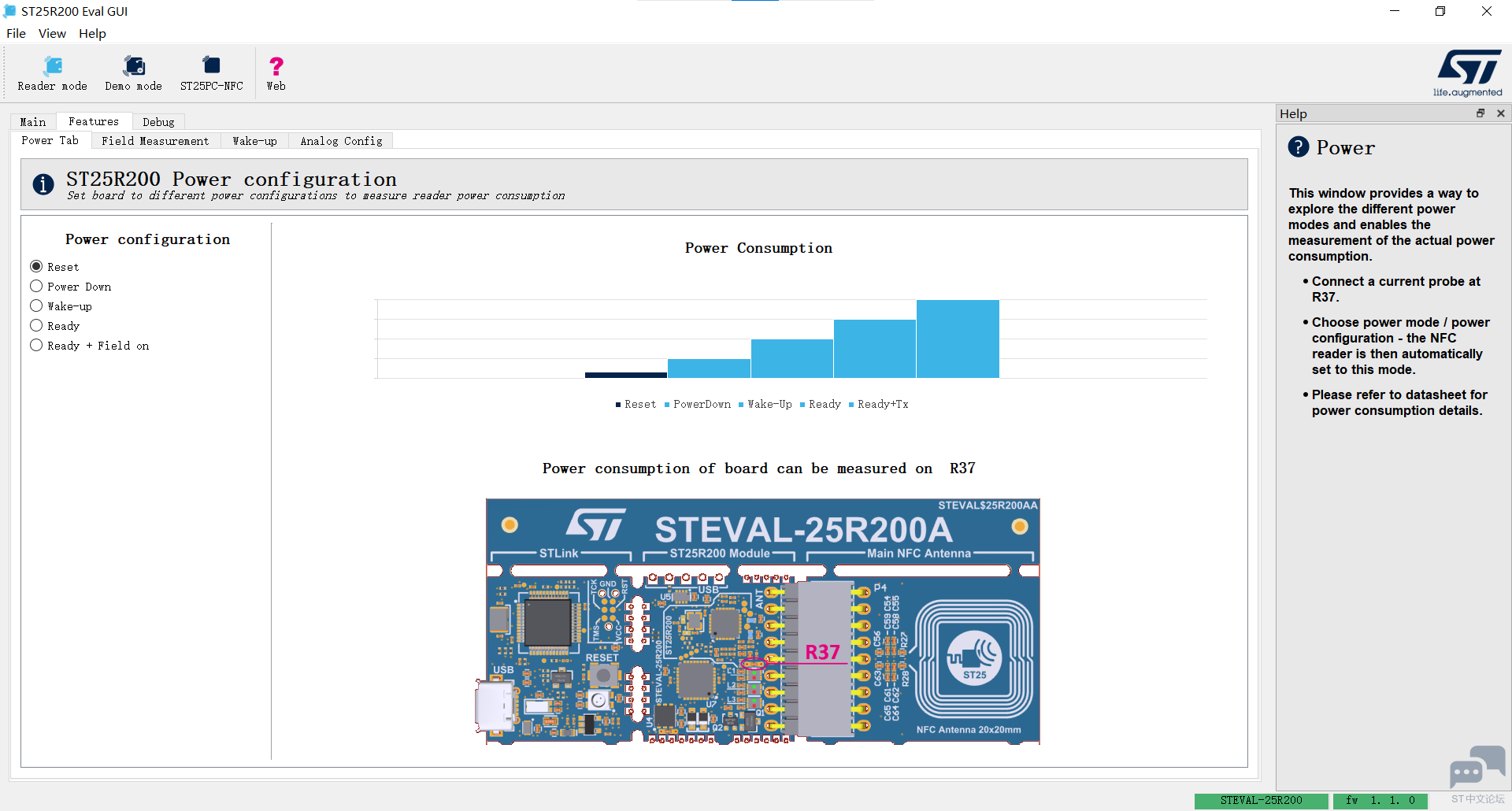Select the Power Down mode
Viewport: 1512px width, 811px height.
click(71, 287)
